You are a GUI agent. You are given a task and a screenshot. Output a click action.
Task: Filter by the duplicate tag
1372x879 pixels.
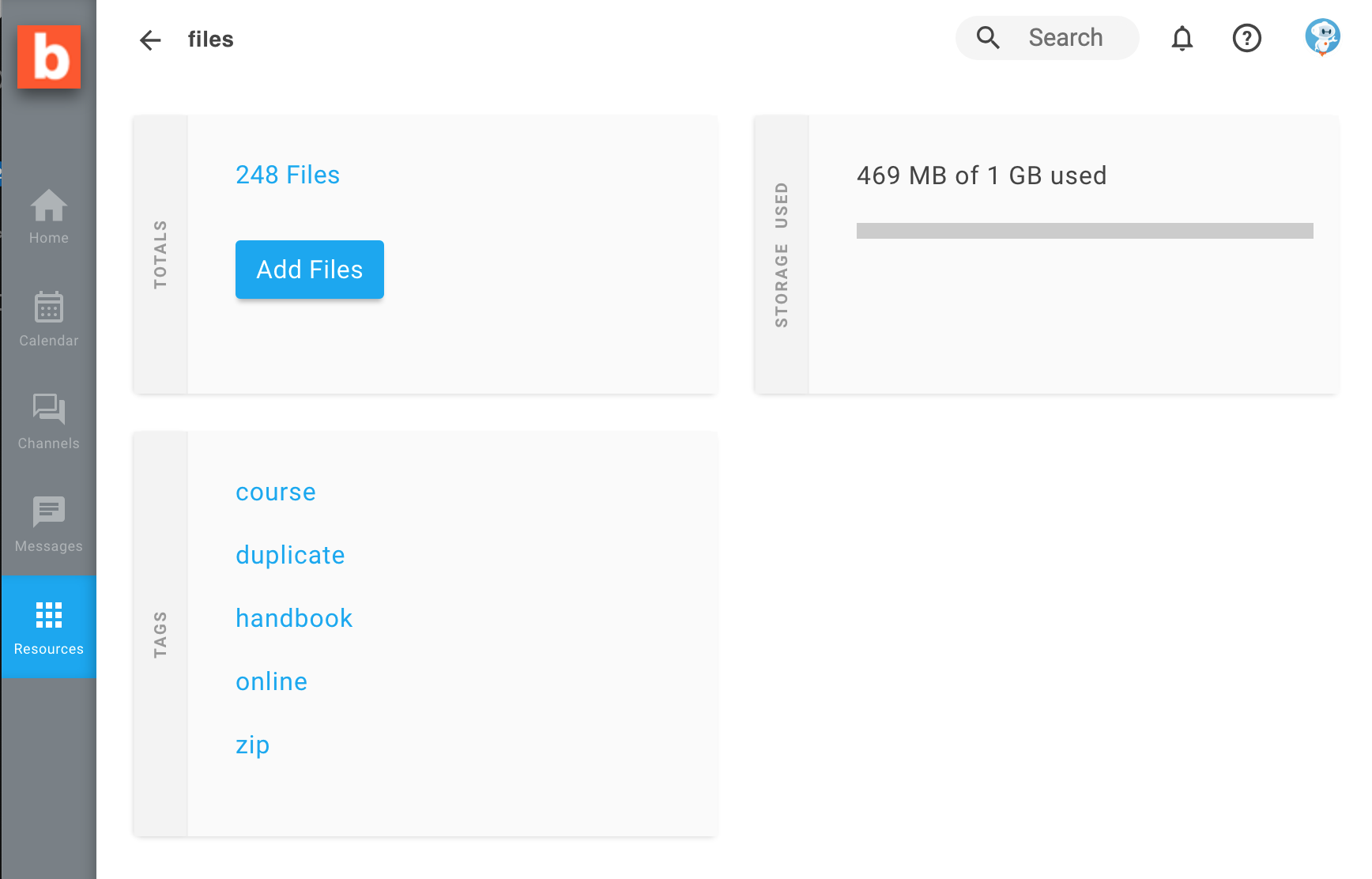tap(290, 556)
